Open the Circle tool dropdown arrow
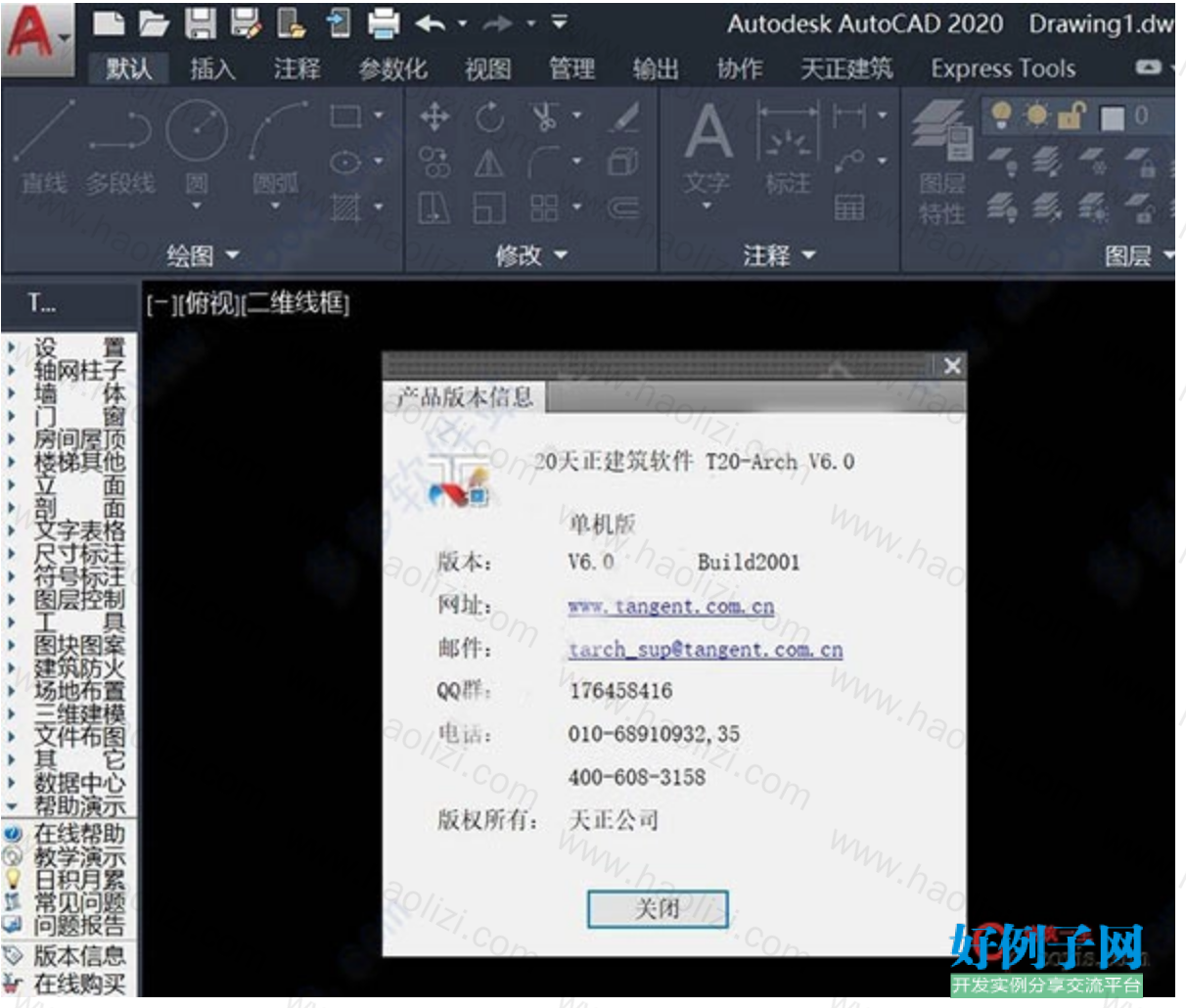Screen dimensions: 1186x1008 [x=197, y=206]
